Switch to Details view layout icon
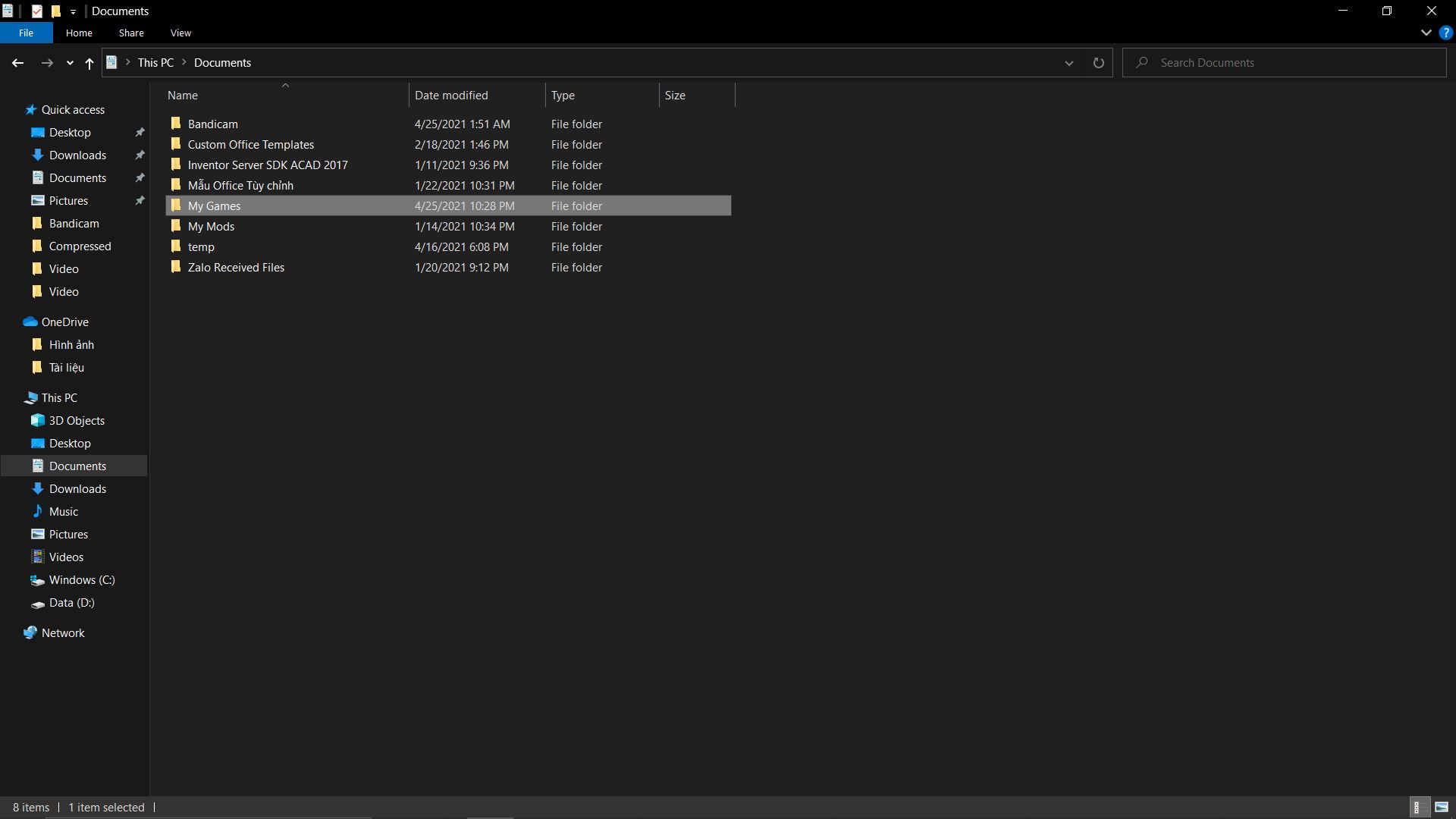 point(1417,807)
